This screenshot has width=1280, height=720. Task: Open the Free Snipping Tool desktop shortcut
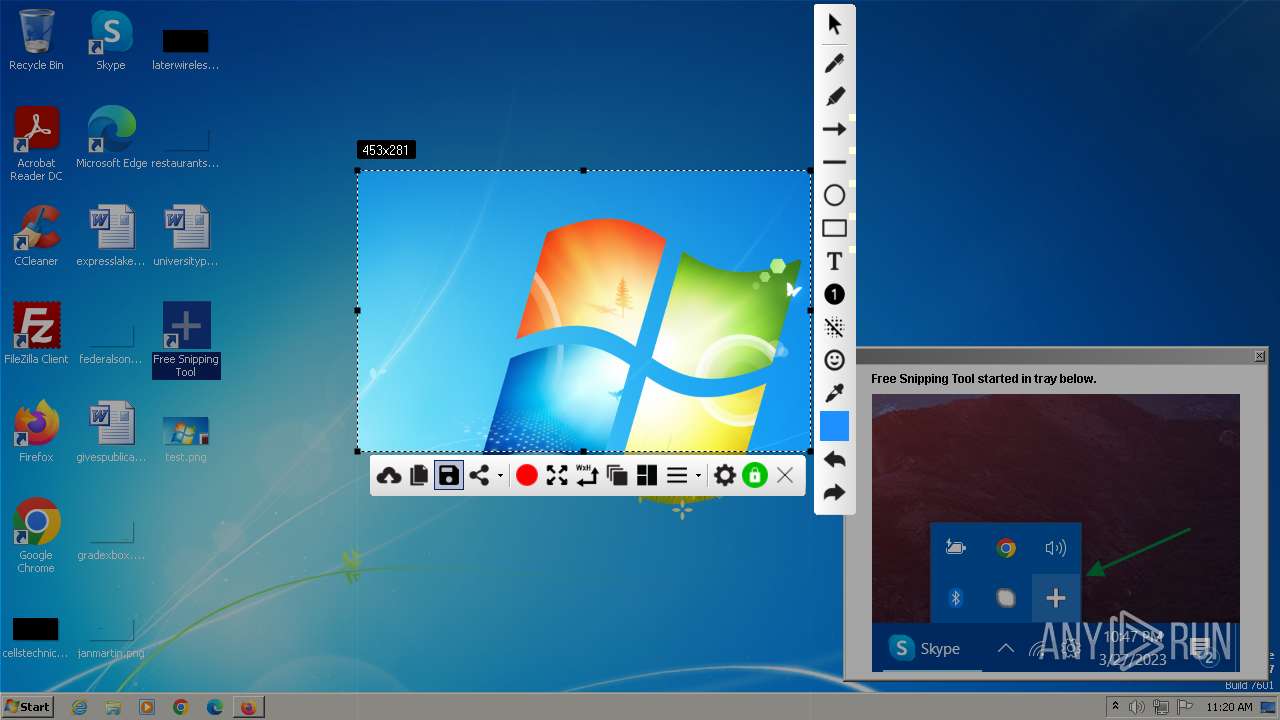tap(186, 340)
